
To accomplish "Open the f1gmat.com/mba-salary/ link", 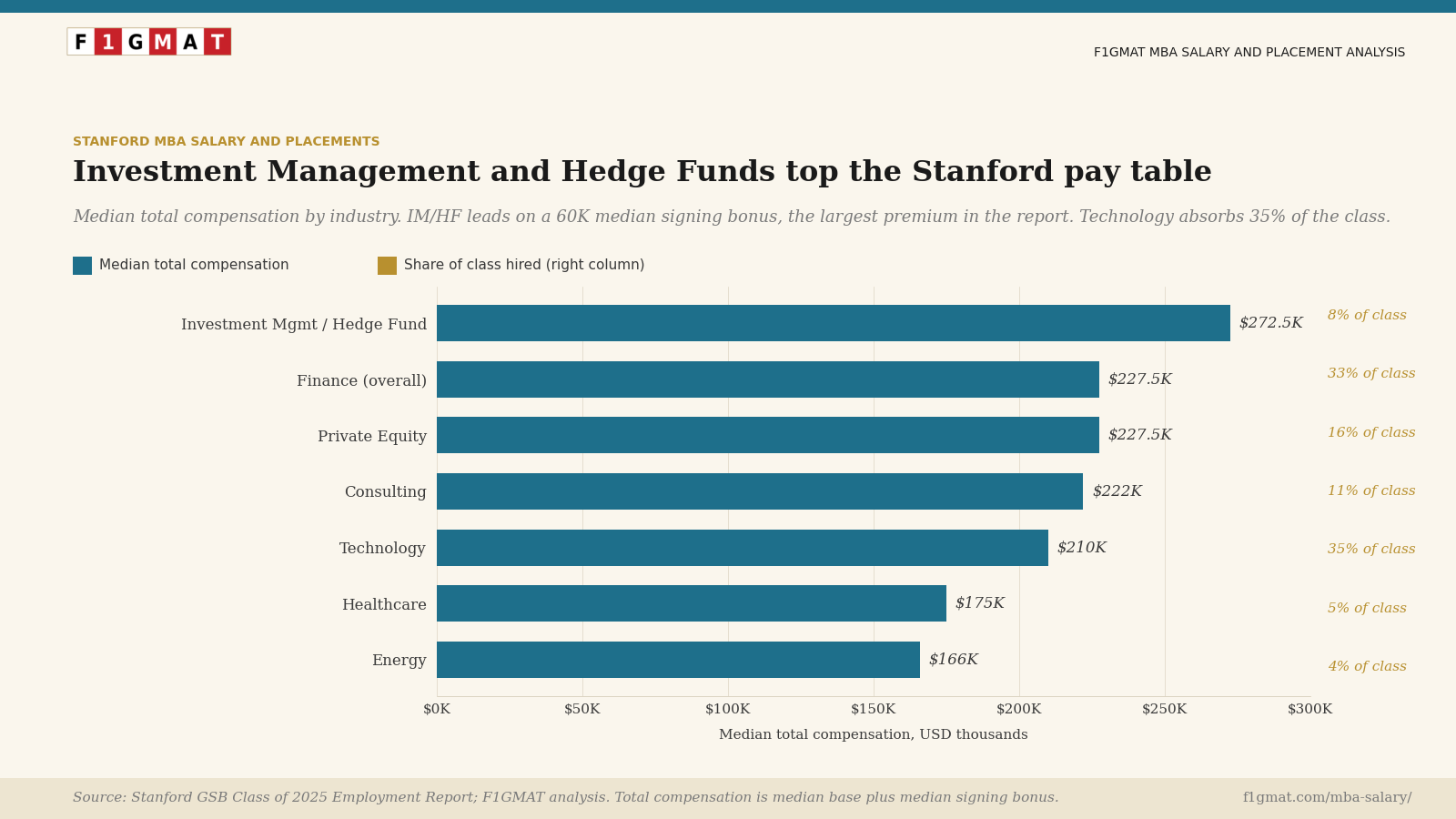I will coord(1328,798).
